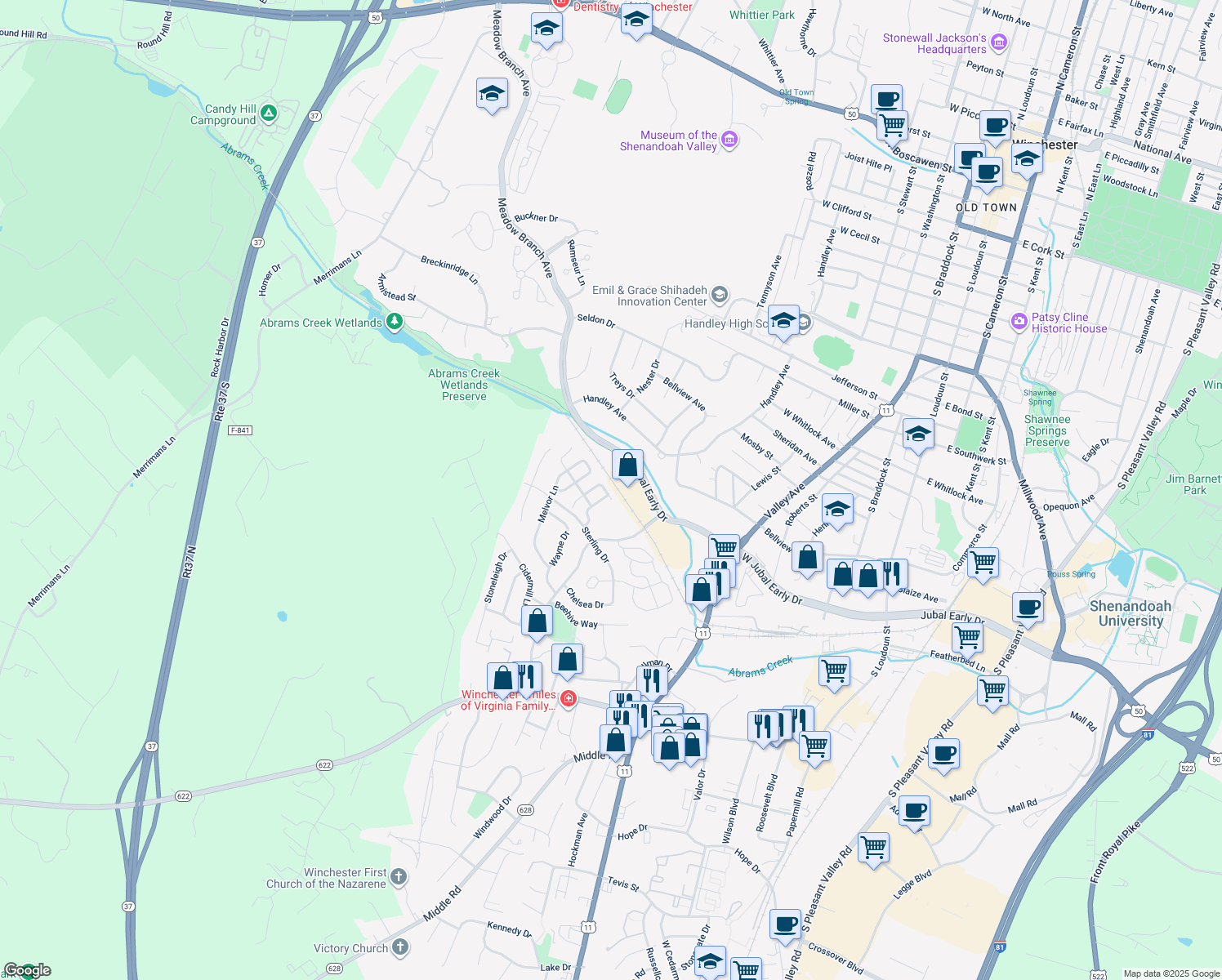
Task: Select the Winchester Smiles medical marker
Action: click(569, 699)
